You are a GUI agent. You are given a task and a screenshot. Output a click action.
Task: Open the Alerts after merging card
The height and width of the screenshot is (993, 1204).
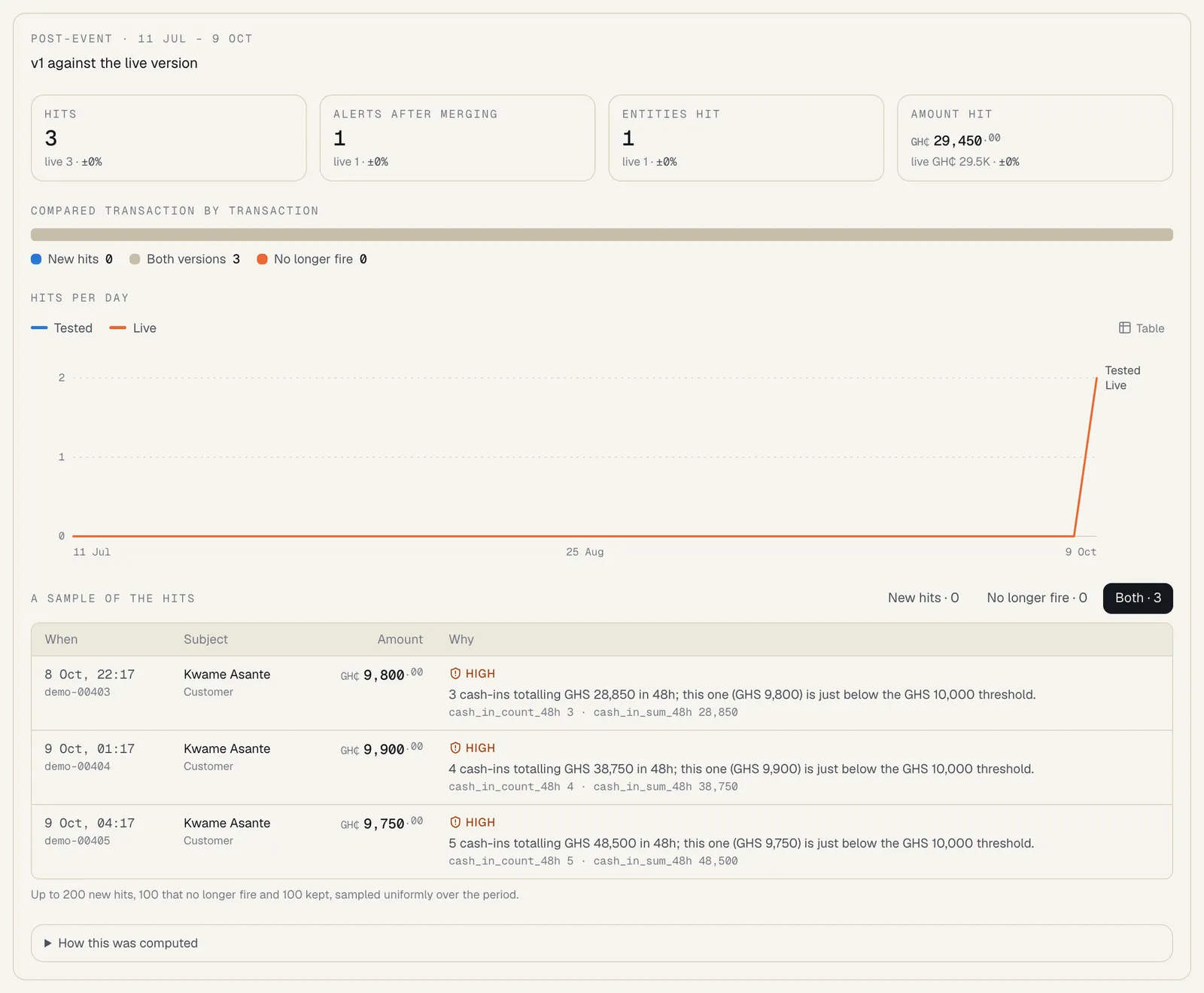[x=458, y=138]
